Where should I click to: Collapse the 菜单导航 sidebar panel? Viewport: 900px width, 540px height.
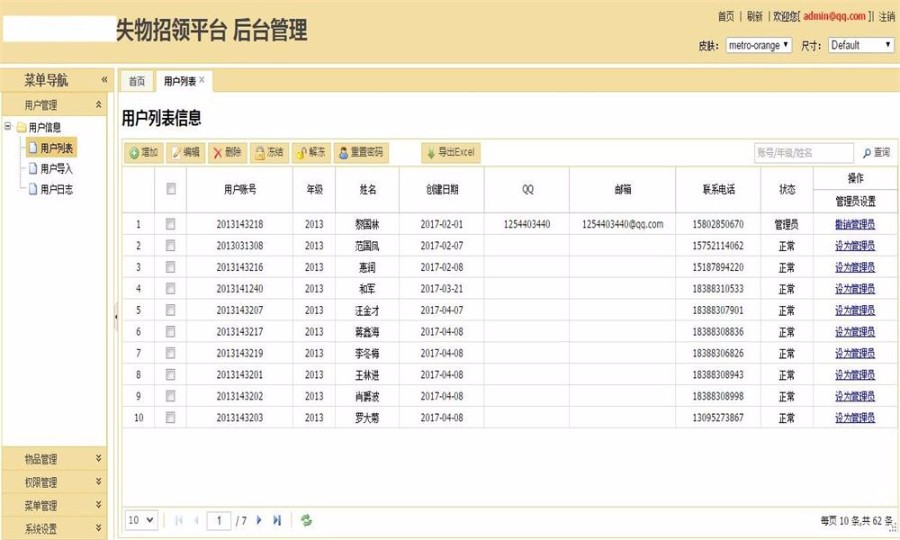[x=104, y=79]
